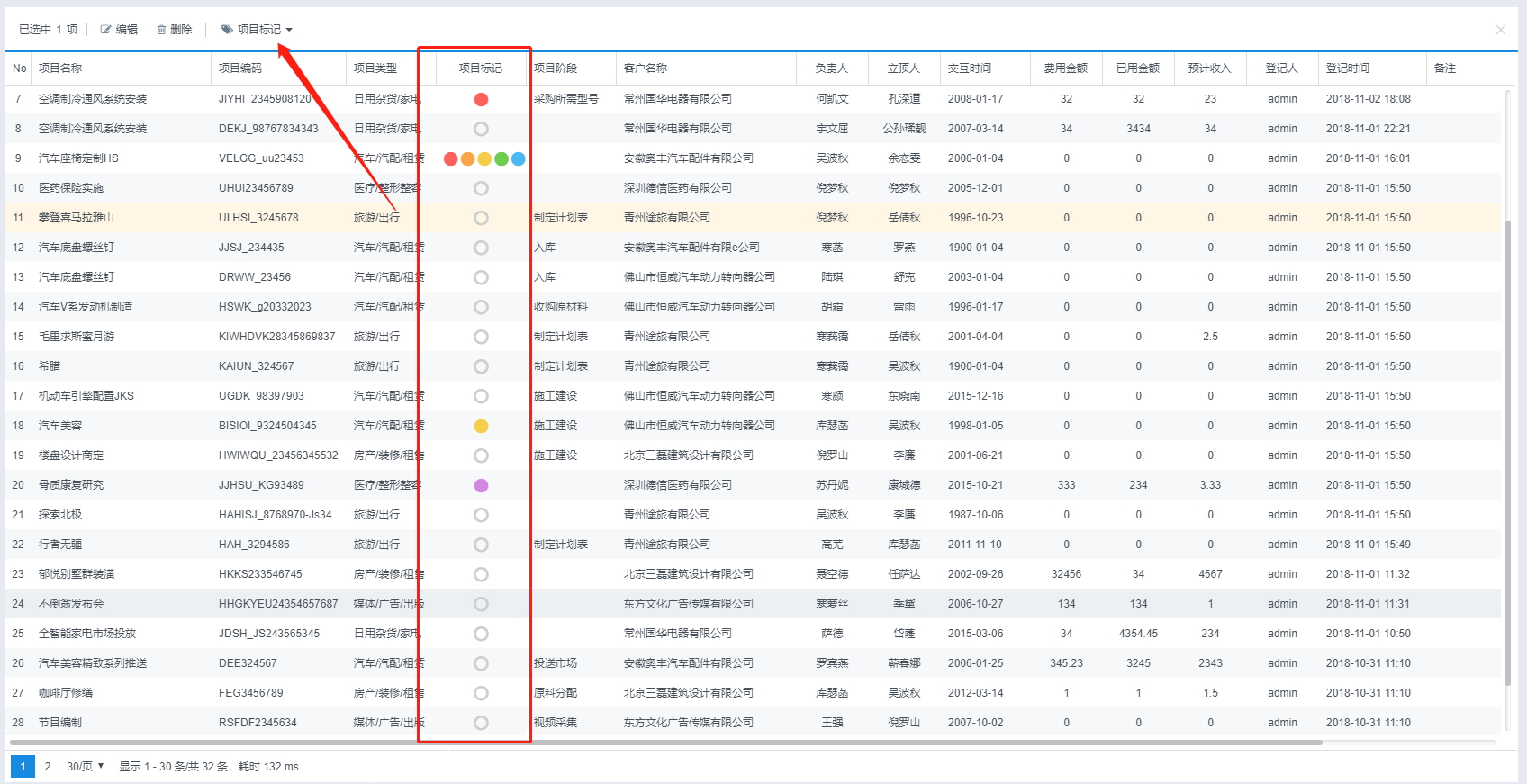Toggle the marker circle for 不倒翁发布会
1527x784 pixels.
click(481, 604)
